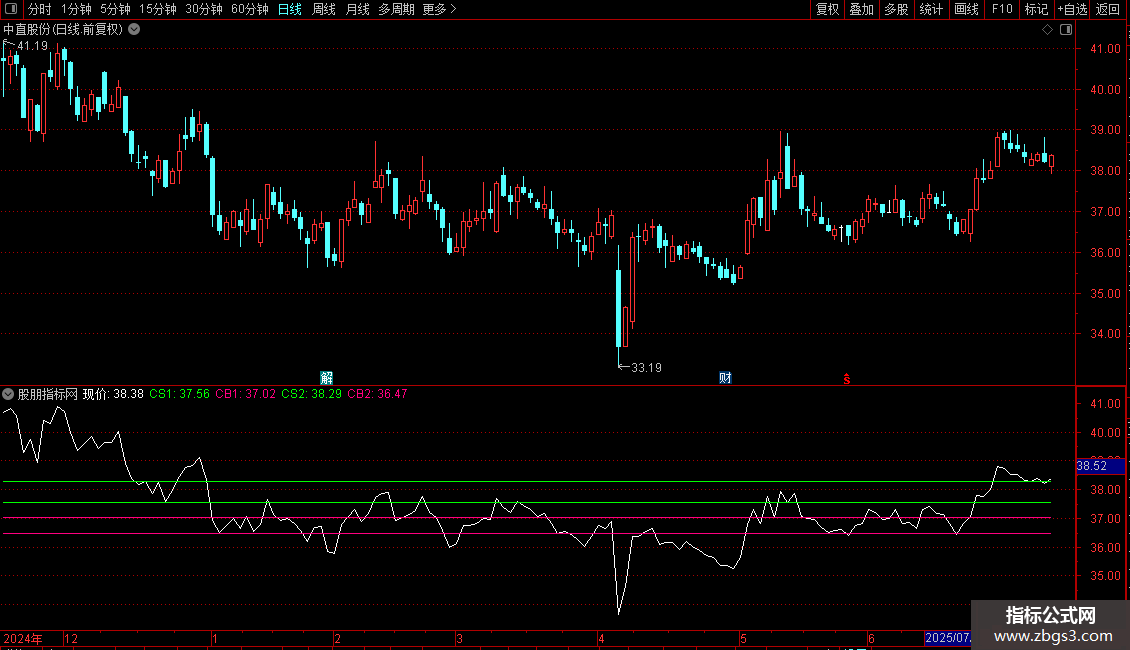The height and width of the screenshot is (650, 1130).
Task: Switch to the 5分钟 period tab
Action: 115,9
